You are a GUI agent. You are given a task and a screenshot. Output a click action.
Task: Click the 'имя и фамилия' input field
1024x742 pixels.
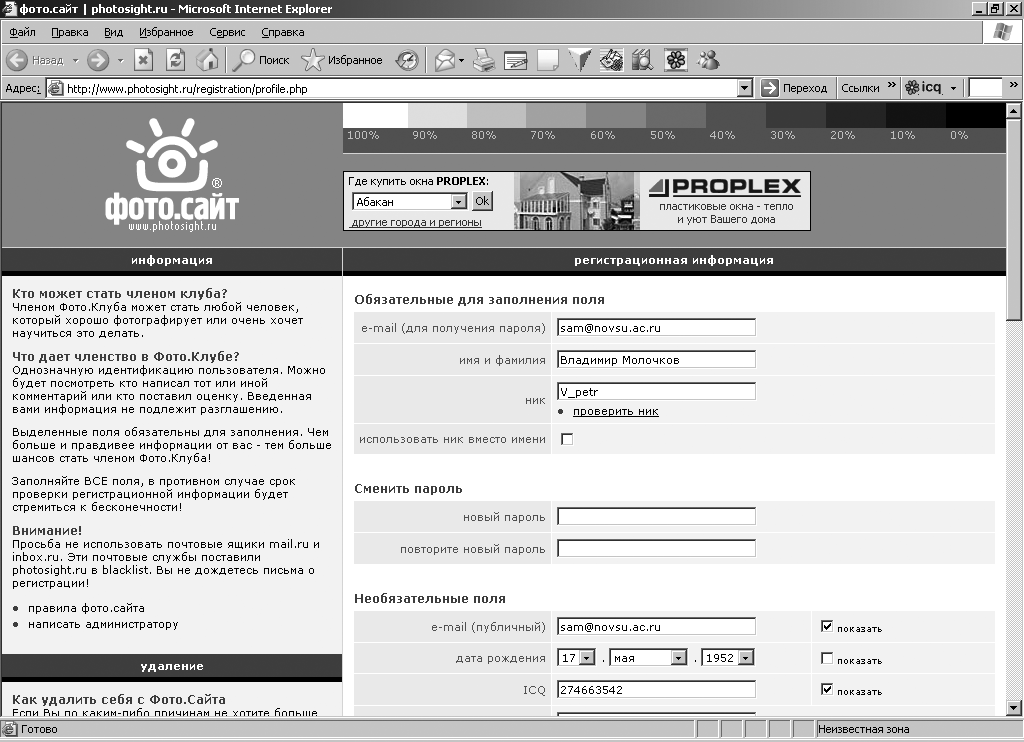(656, 359)
